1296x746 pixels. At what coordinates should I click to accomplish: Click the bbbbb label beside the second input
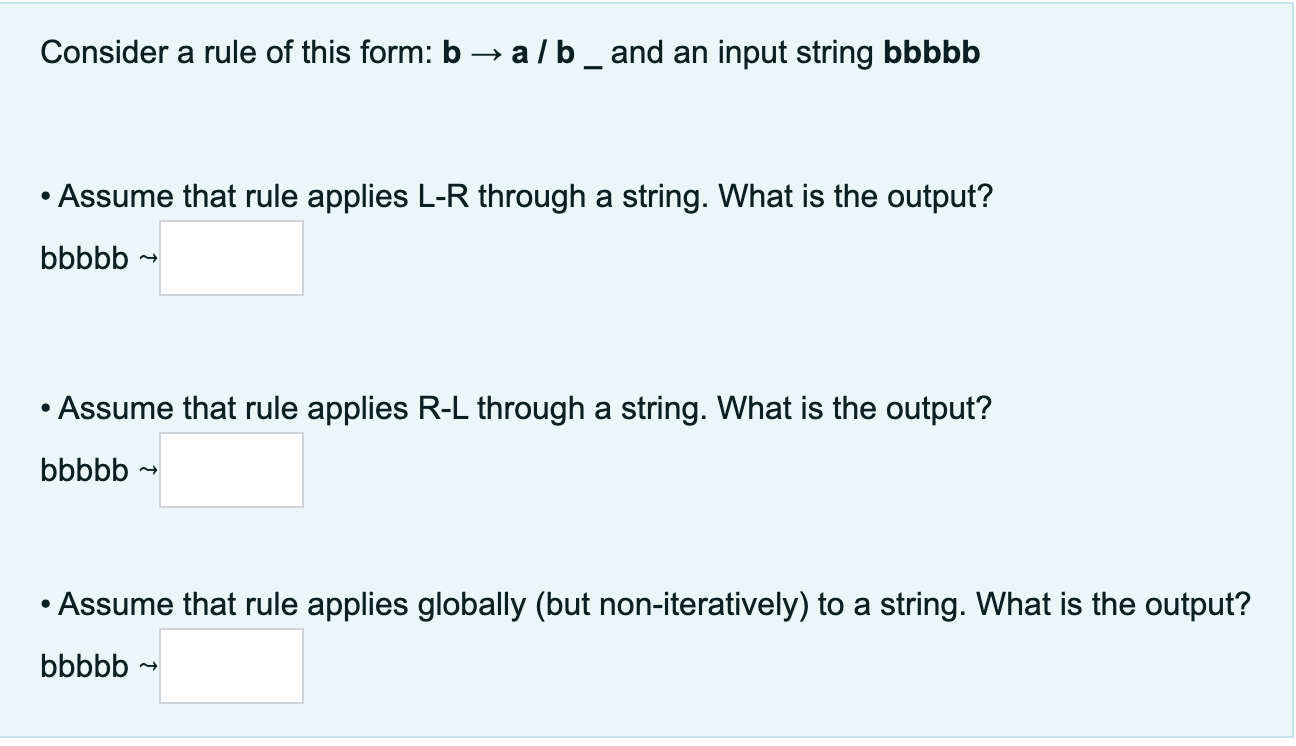(85, 471)
